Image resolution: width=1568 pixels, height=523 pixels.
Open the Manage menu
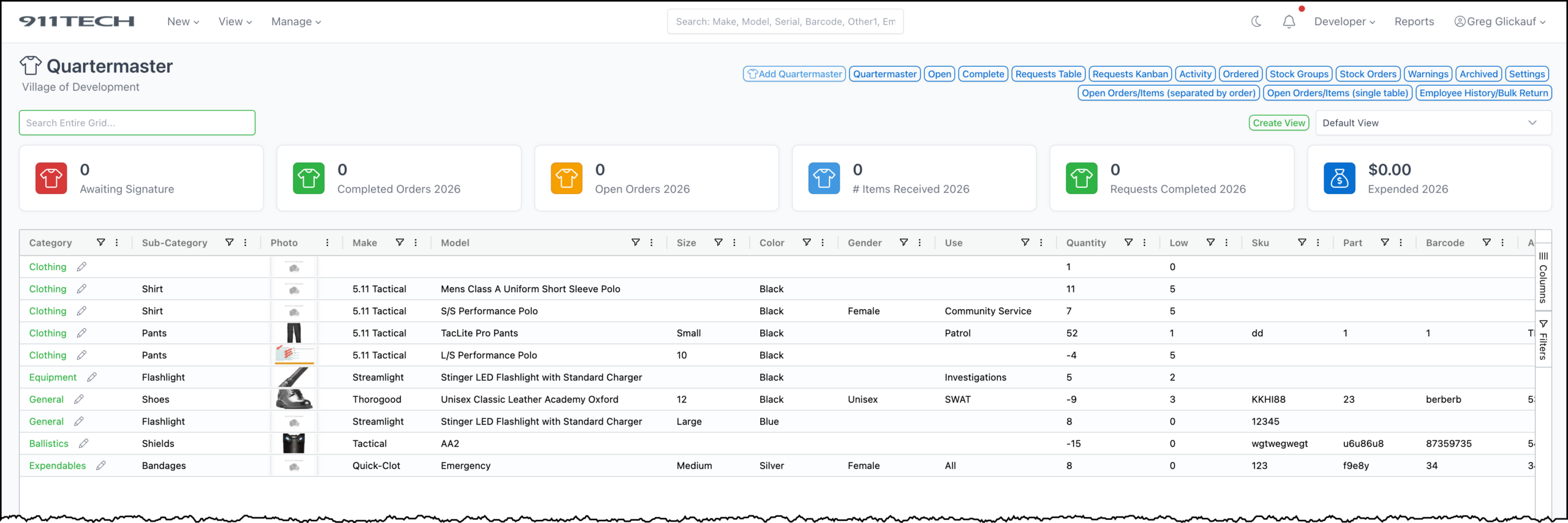(296, 21)
